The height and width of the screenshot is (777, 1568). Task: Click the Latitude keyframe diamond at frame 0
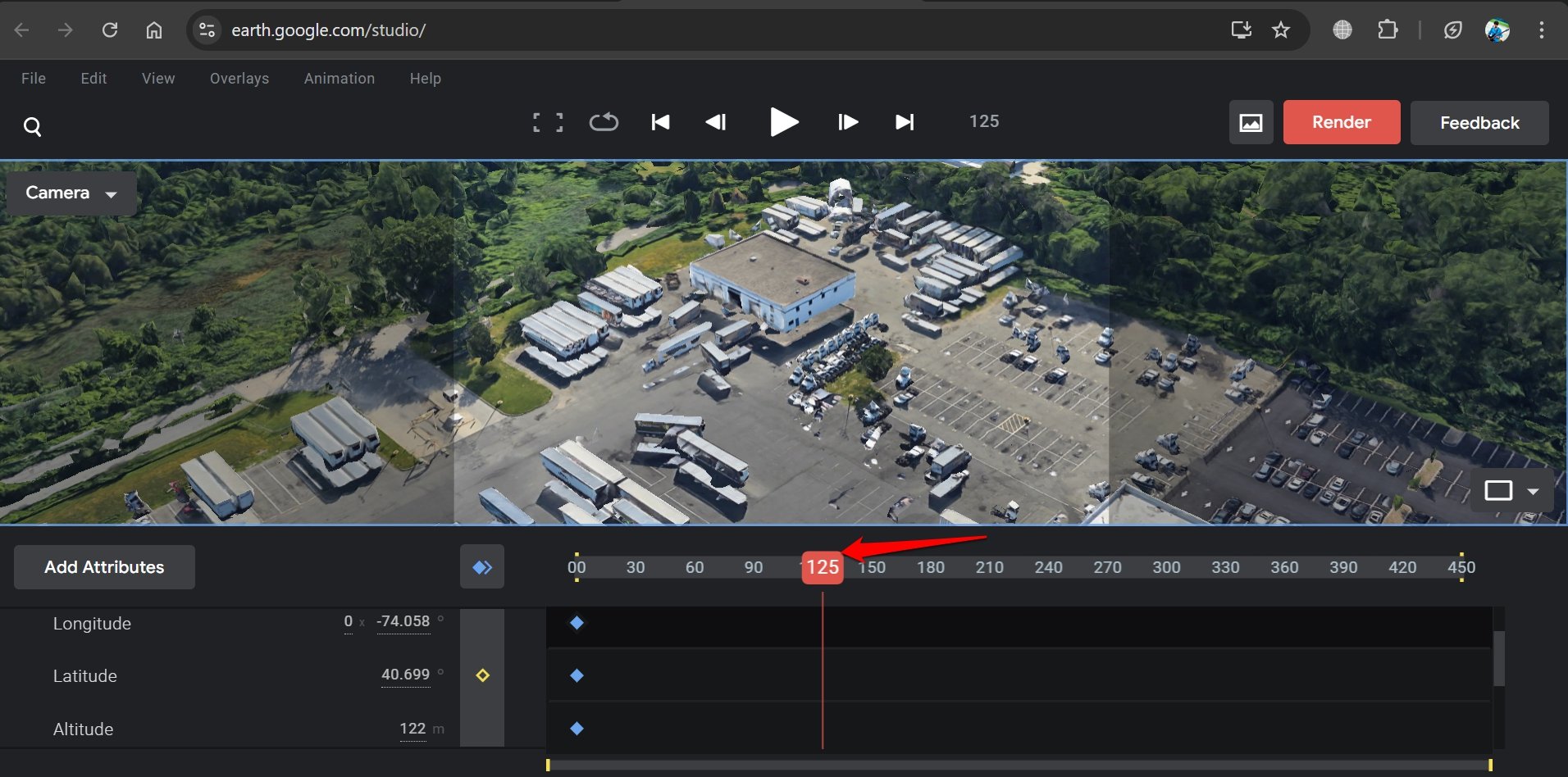tap(577, 675)
